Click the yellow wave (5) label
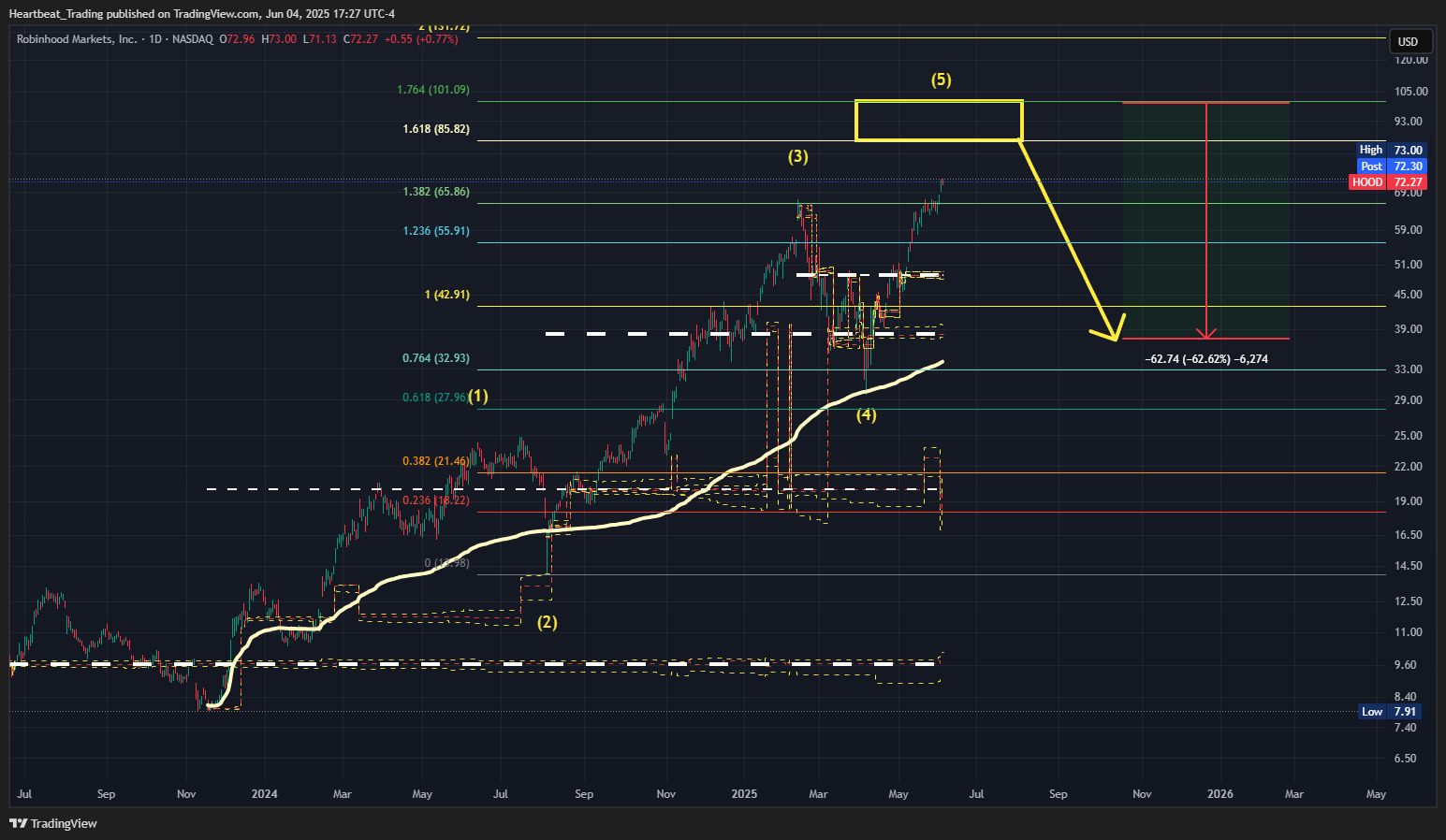Image resolution: width=1446 pixels, height=840 pixels. point(942,80)
